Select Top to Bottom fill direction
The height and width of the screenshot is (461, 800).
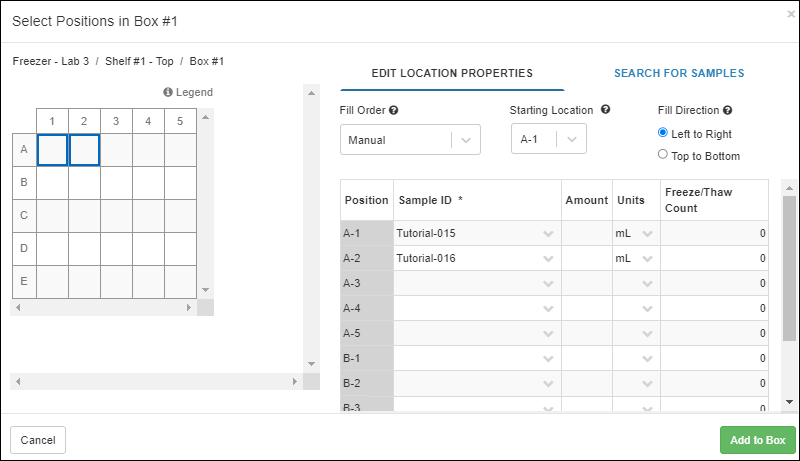click(x=663, y=155)
